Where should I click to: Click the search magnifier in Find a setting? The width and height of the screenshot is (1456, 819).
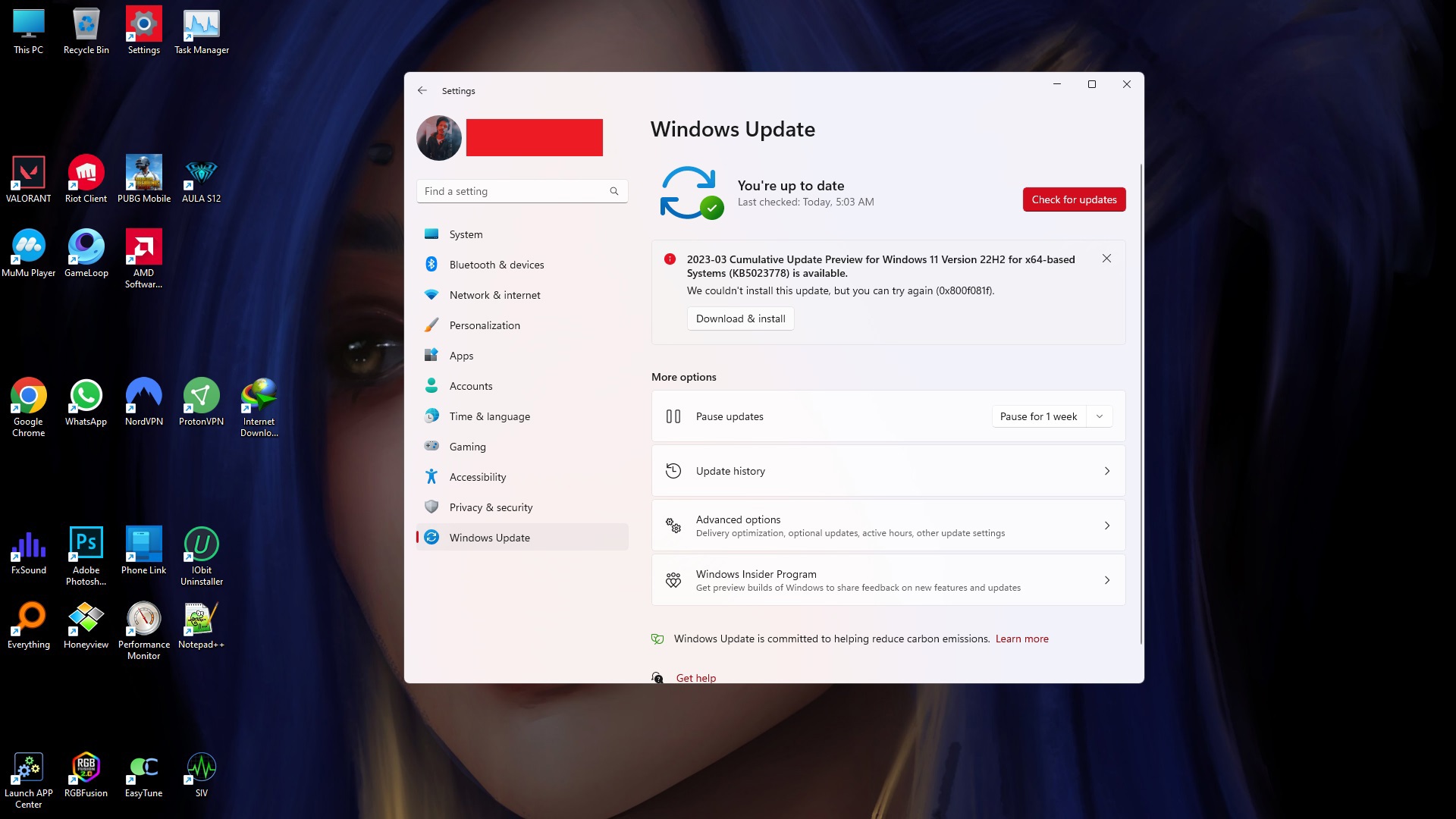point(614,191)
